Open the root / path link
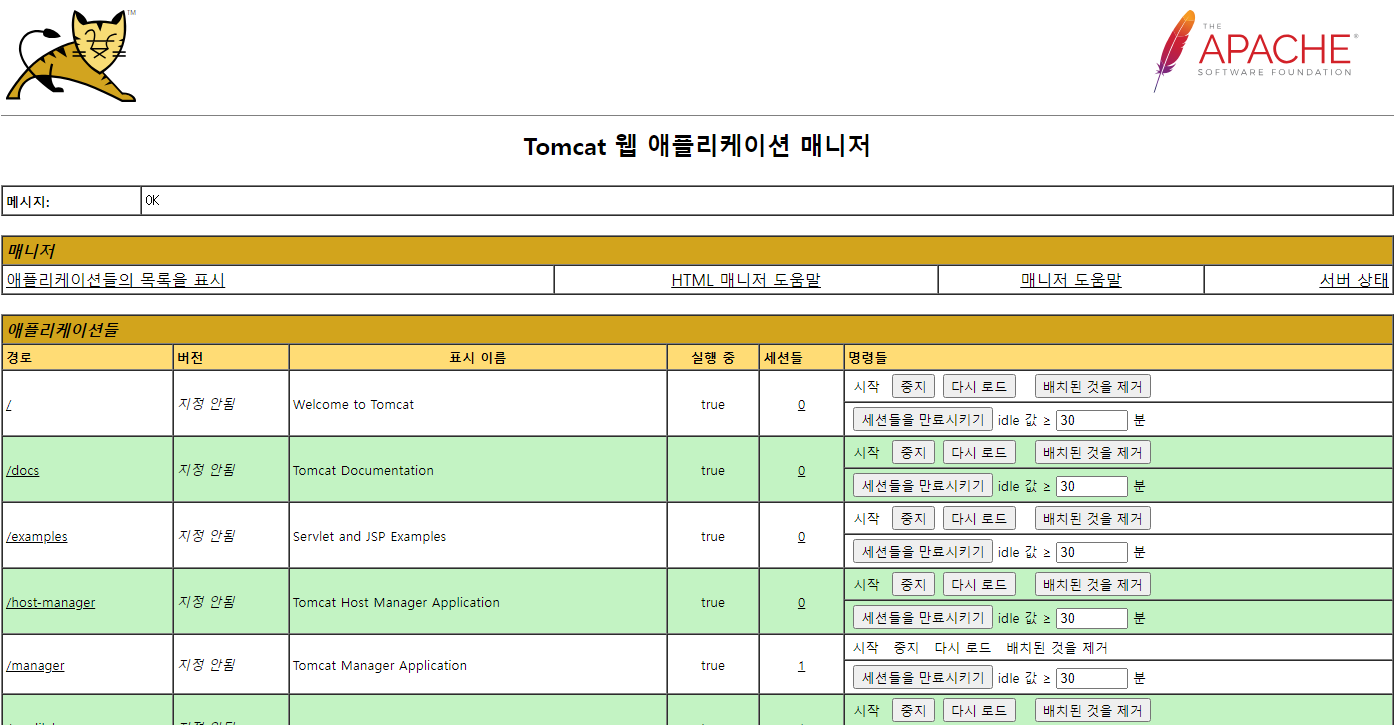This screenshot has height=725, width=1398. 9,405
